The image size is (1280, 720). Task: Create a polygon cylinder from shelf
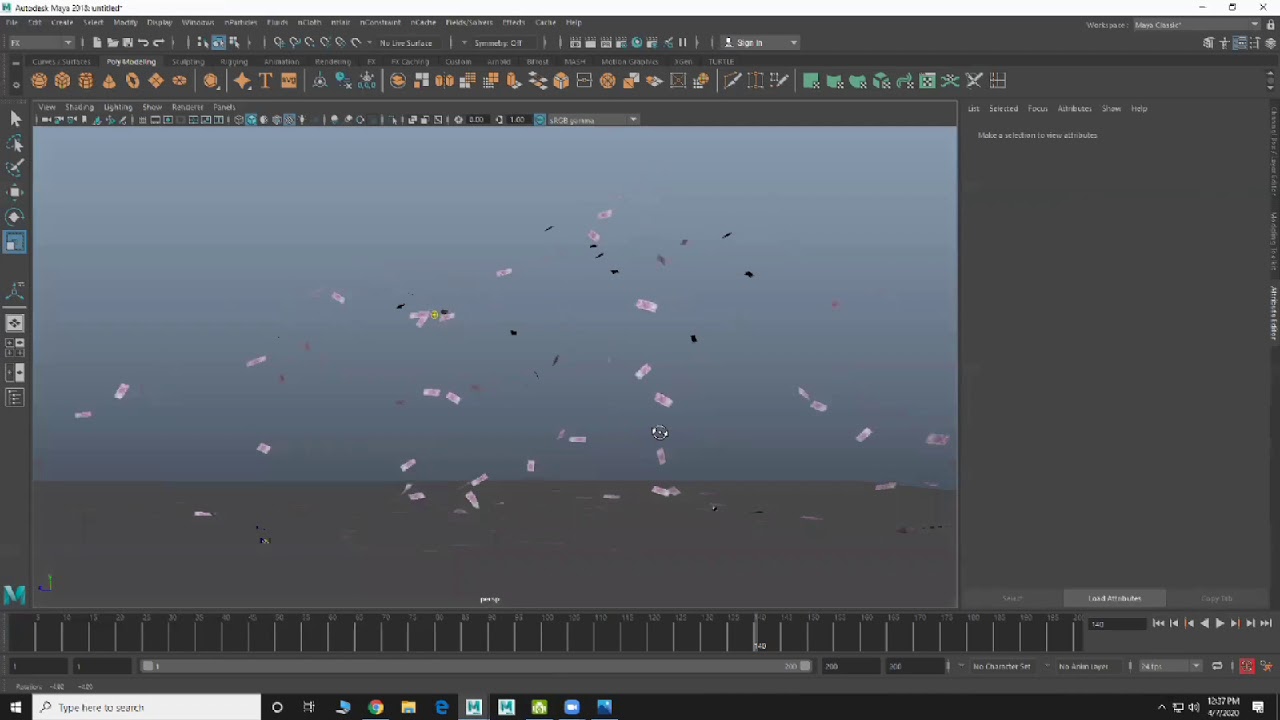pos(86,81)
